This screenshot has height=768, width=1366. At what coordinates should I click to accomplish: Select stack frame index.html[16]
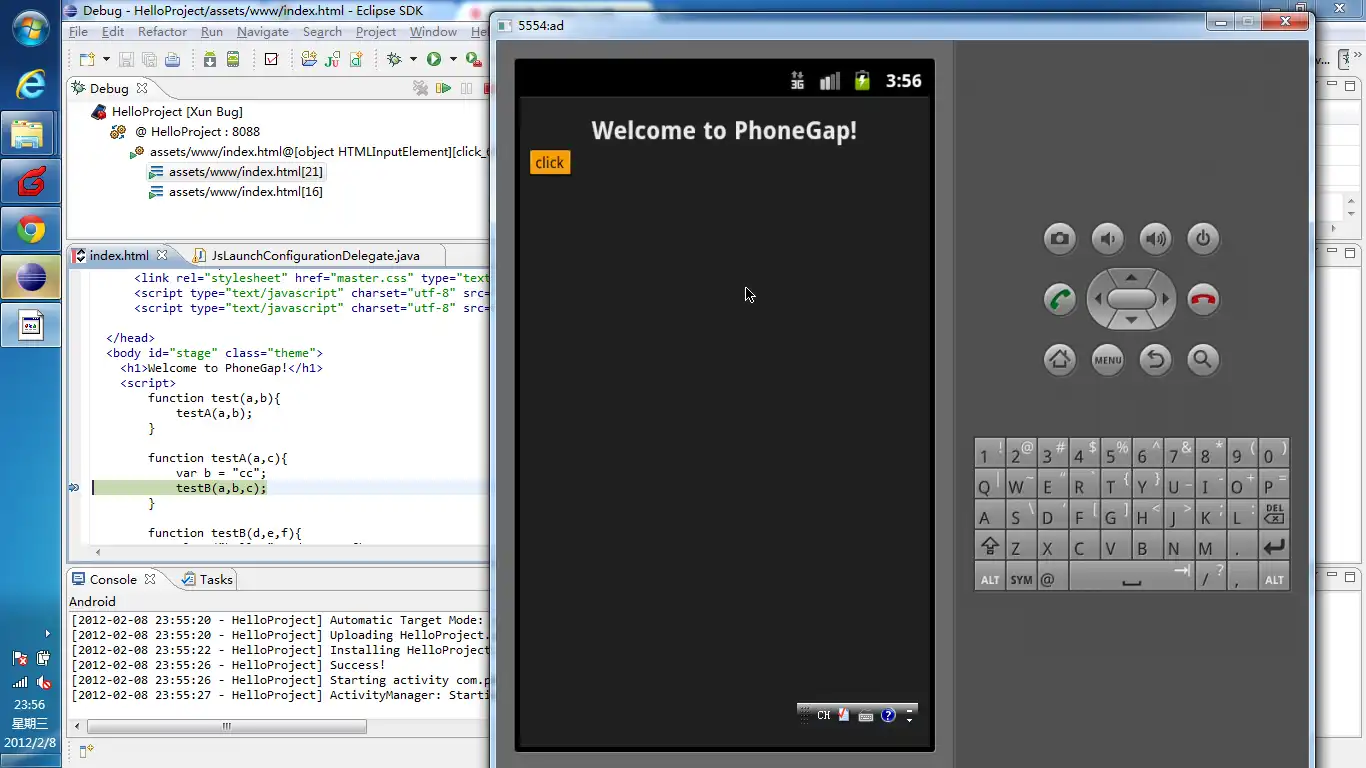coord(236,192)
